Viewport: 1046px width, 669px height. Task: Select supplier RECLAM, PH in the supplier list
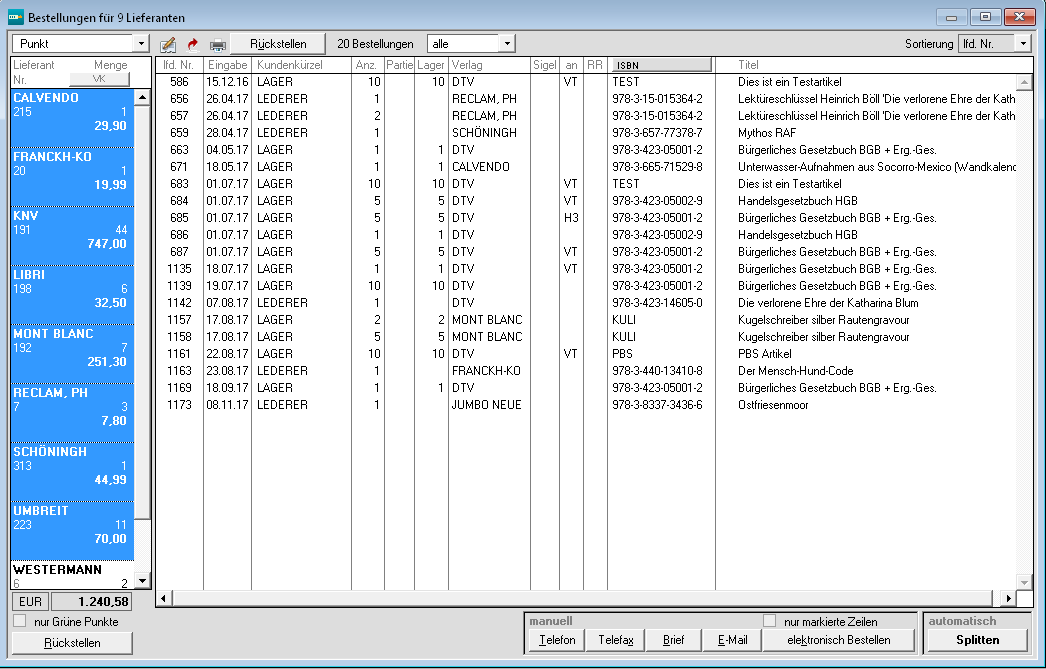point(72,413)
